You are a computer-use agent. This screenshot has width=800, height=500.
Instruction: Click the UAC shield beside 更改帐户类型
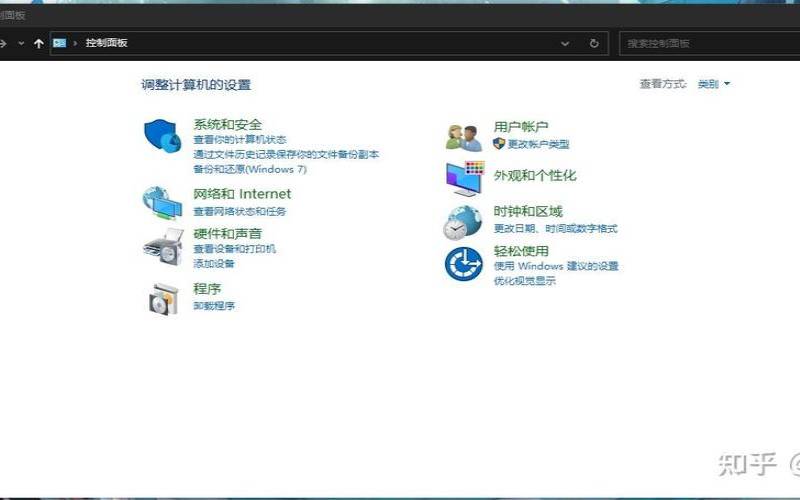(499, 143)
